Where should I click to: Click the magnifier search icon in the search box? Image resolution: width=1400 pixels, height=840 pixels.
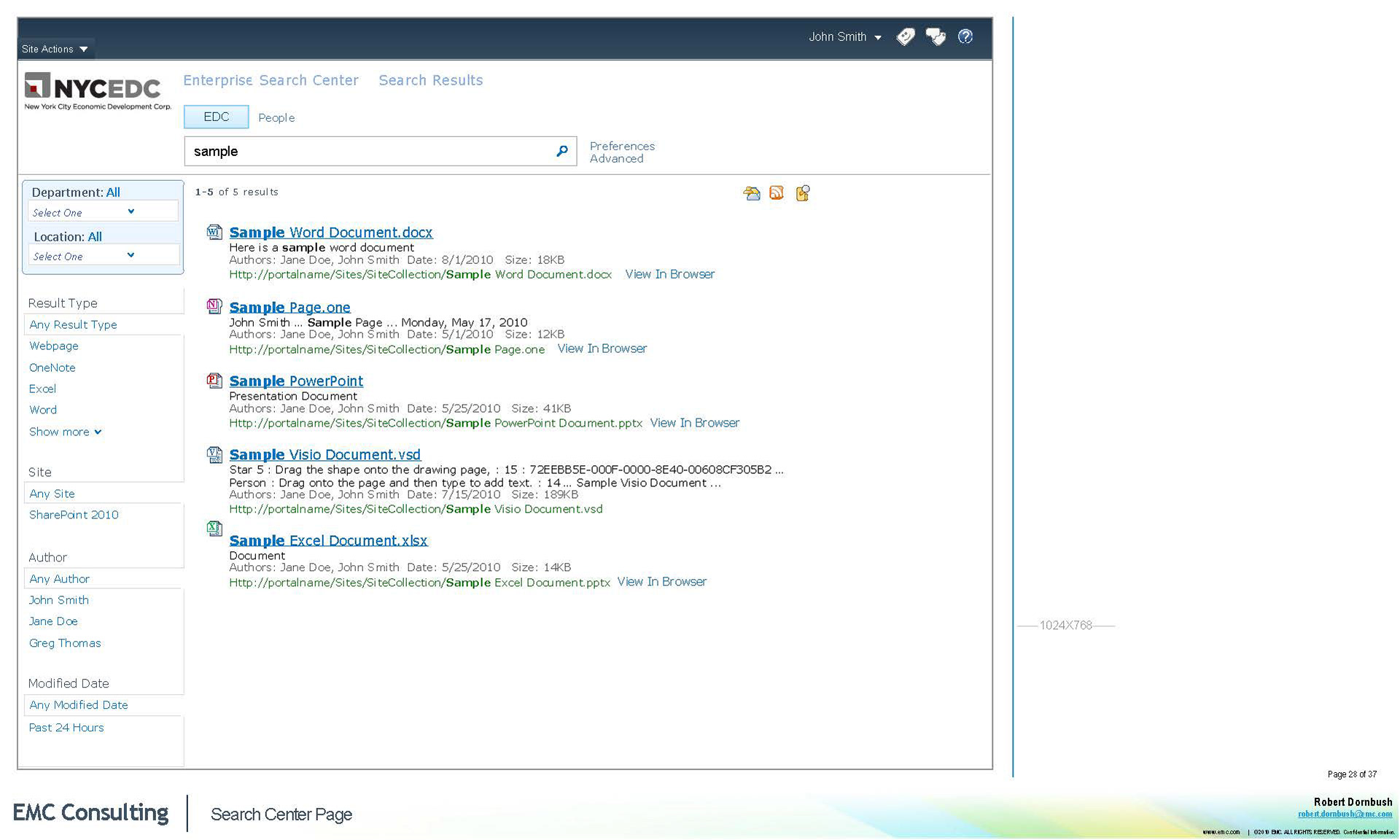[561, 151]
